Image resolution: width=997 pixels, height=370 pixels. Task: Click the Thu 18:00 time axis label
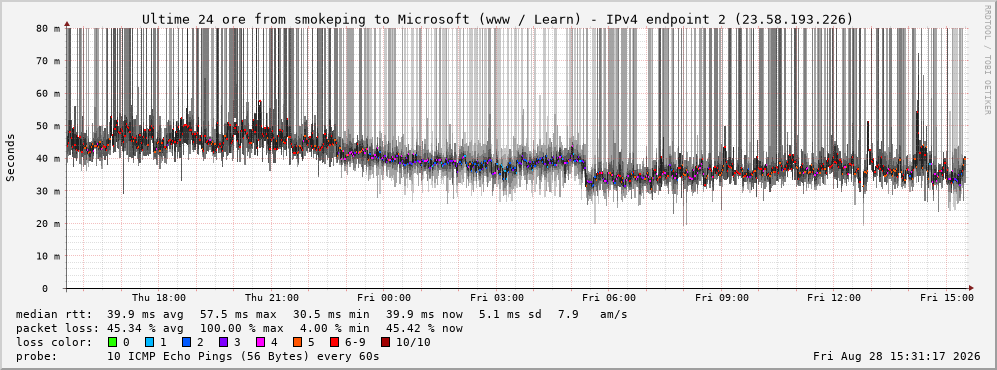pos(159,298)
